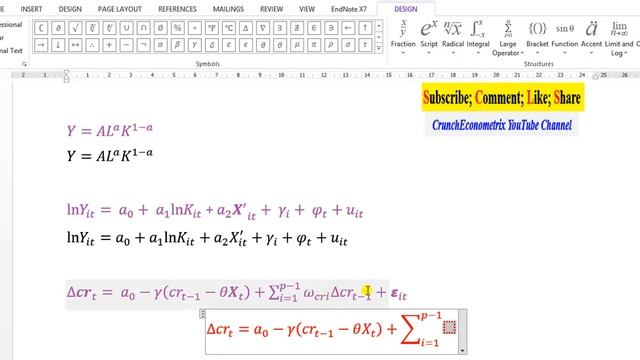
Task: Insert the percent symbol
Action: pos(178,28)
